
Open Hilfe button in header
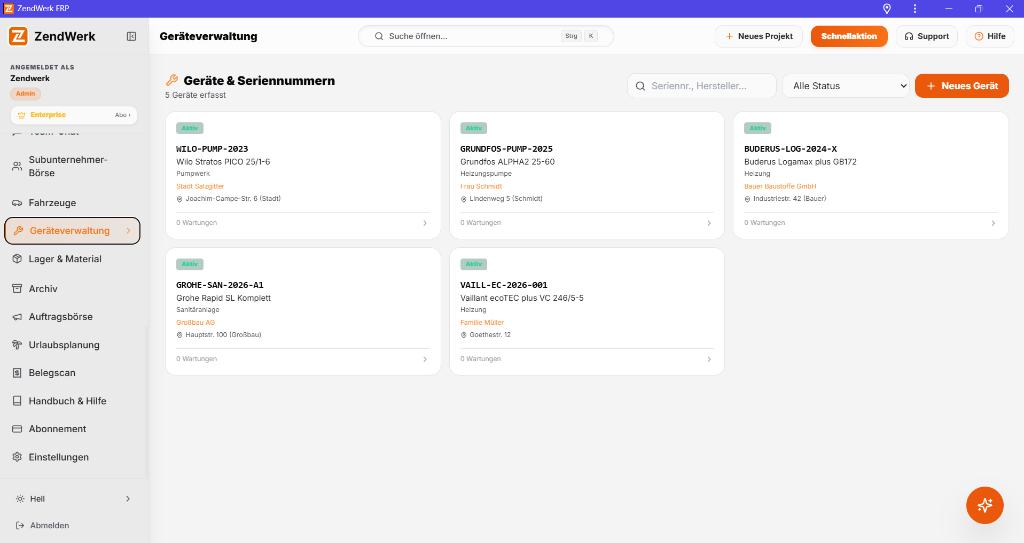[990, 37]
